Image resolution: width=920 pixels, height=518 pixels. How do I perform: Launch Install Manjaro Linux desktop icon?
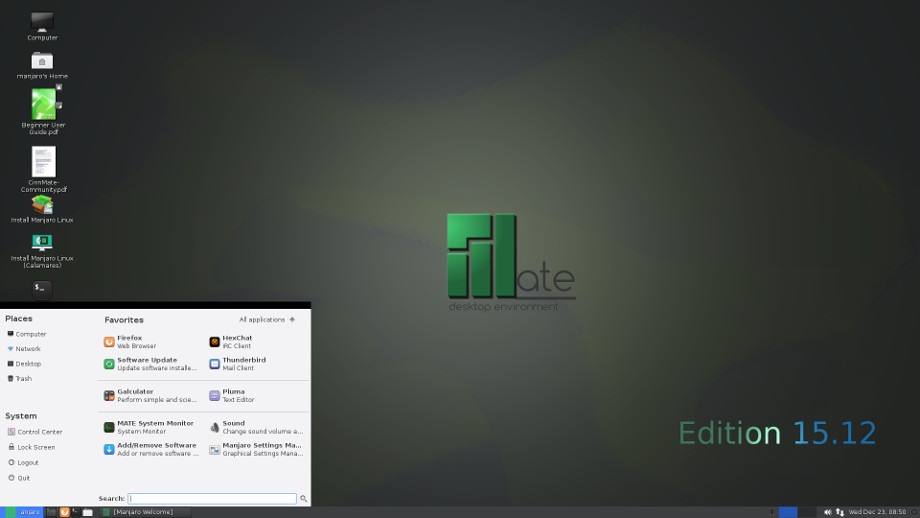(42, 209)
